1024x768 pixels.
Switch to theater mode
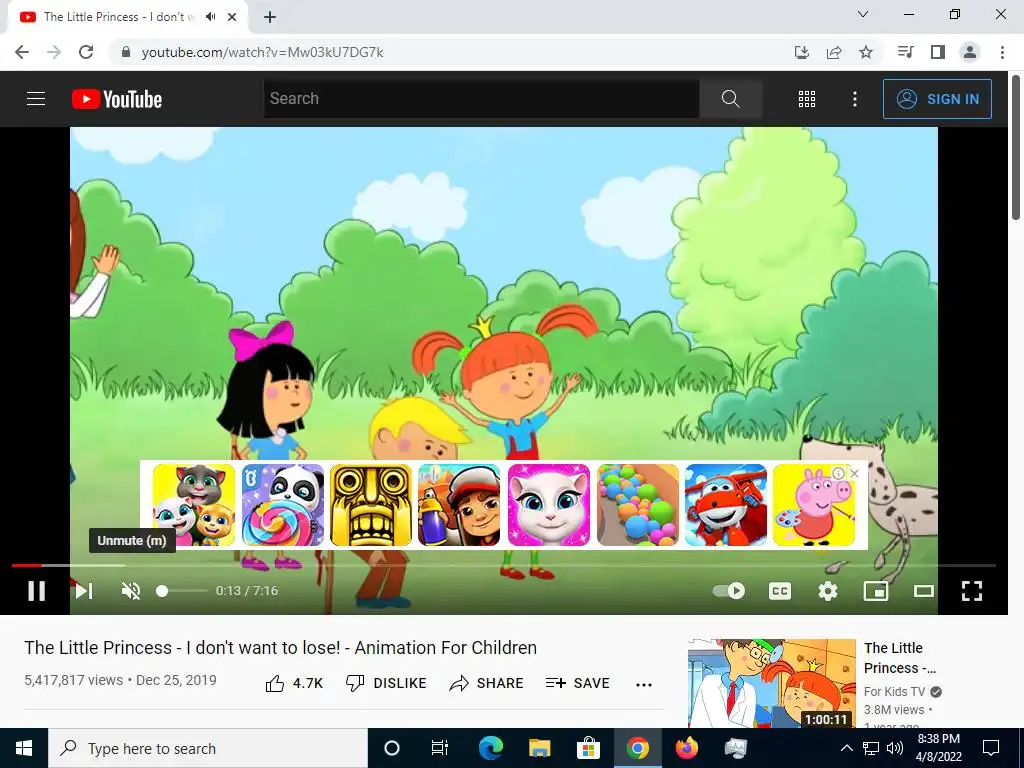pos(923,590)
